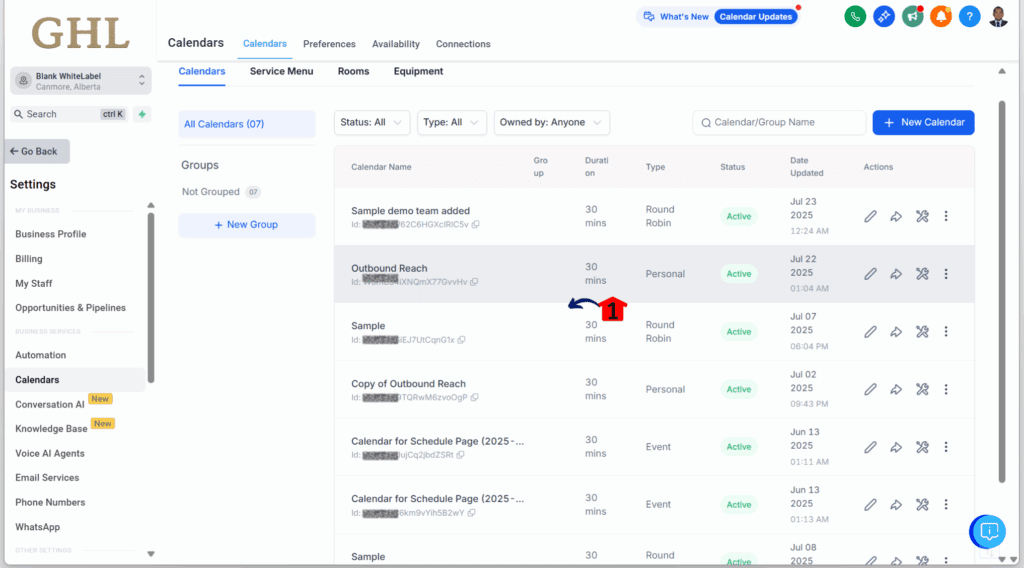Open the blue help question icon
Screen dimensions: 1024x568
(x=970, y=16)
